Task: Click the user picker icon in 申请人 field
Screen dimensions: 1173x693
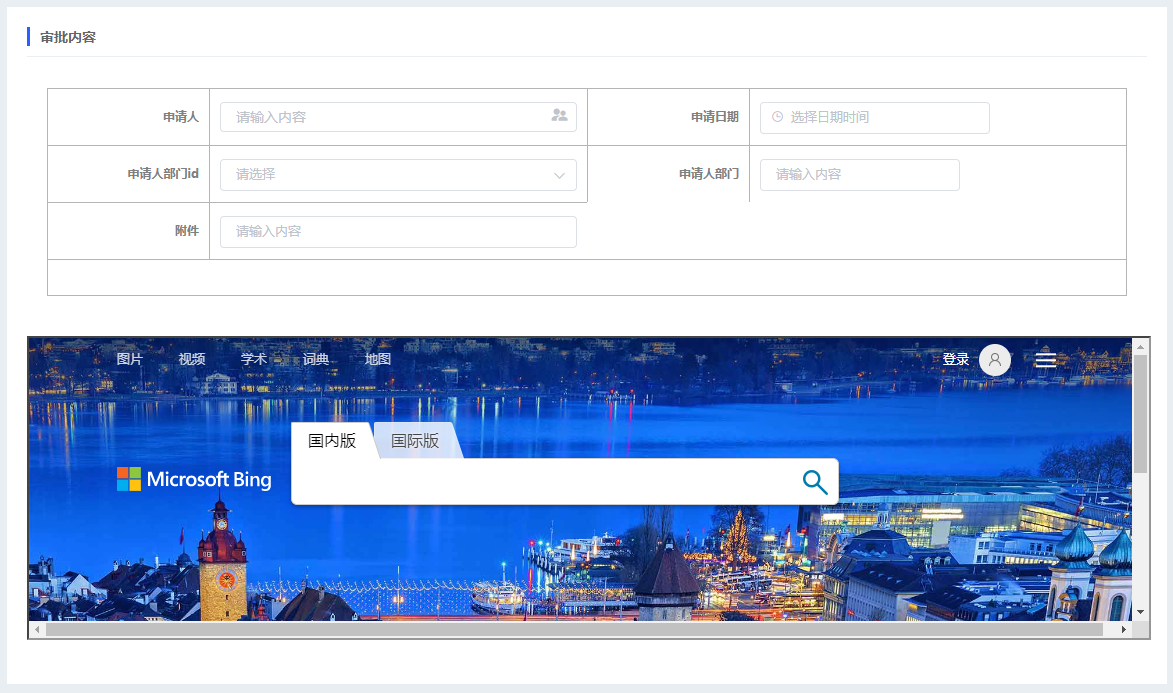Action: 559,116
